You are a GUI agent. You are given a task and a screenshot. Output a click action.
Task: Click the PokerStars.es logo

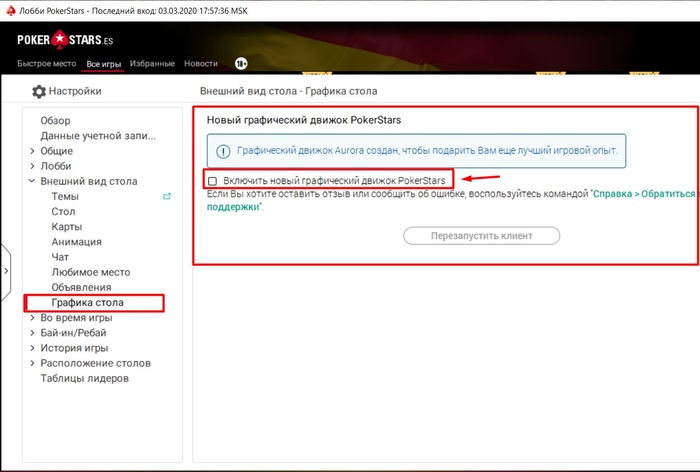tap(65, 40)
